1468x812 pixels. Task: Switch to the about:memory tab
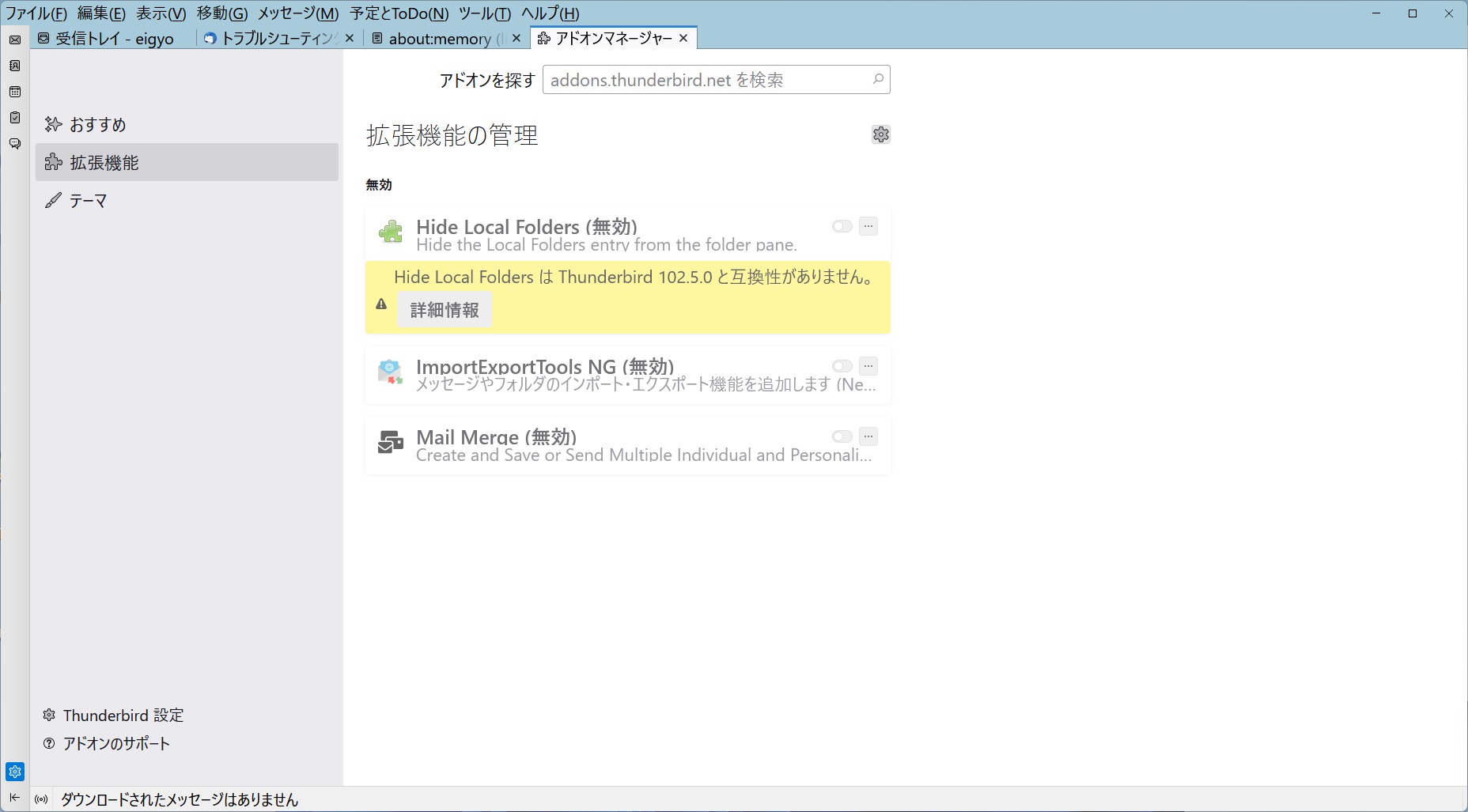click(x=439, y=39)
